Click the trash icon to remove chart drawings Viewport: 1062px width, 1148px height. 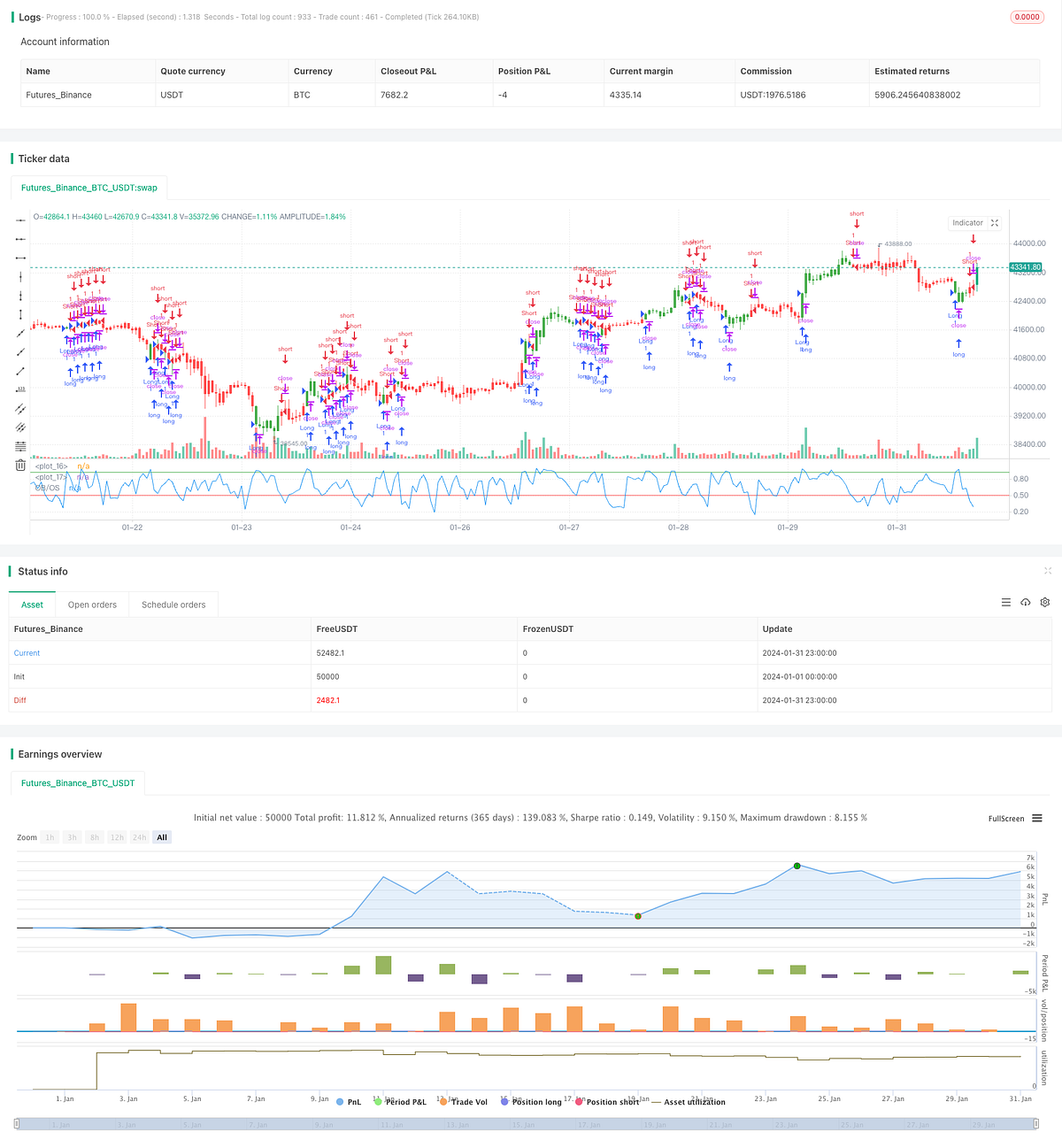19,464
